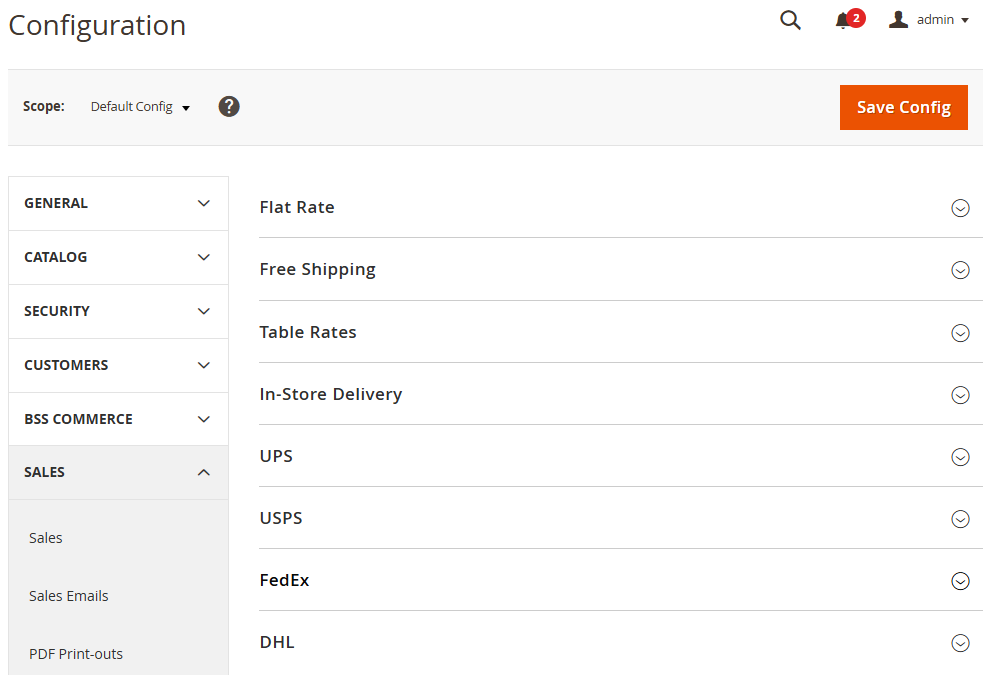991x675 pixels.
Task: Expand the CATALOG configuration section
Action: coord(118,257)
